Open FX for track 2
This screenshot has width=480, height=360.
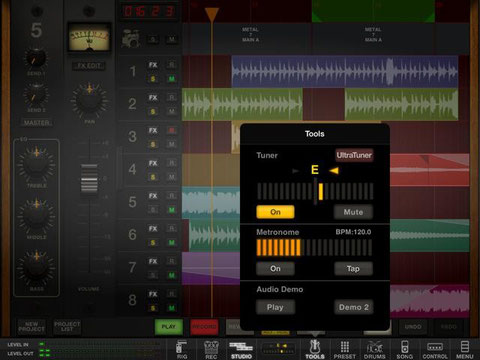(x=153, y=98)
